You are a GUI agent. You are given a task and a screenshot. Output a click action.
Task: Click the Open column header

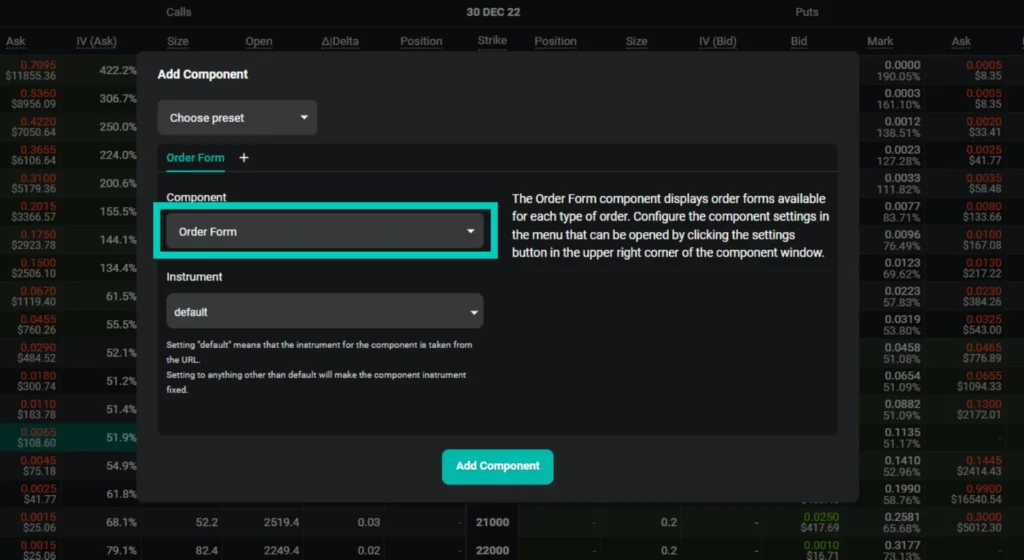259,42
